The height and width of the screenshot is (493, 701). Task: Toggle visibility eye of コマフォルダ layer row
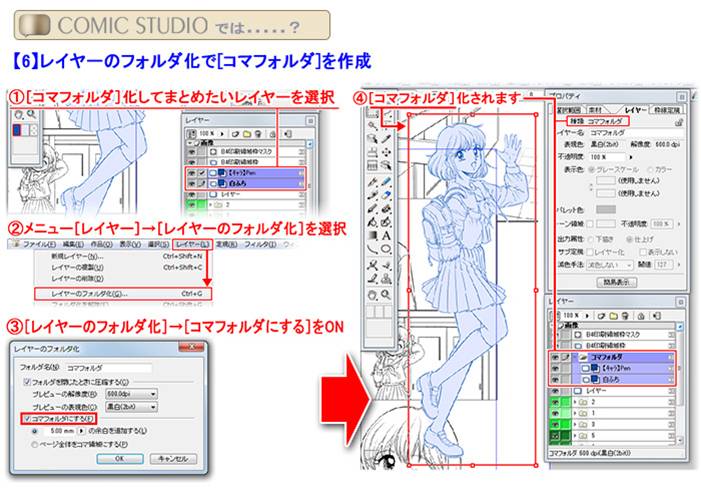coord(555,357)
